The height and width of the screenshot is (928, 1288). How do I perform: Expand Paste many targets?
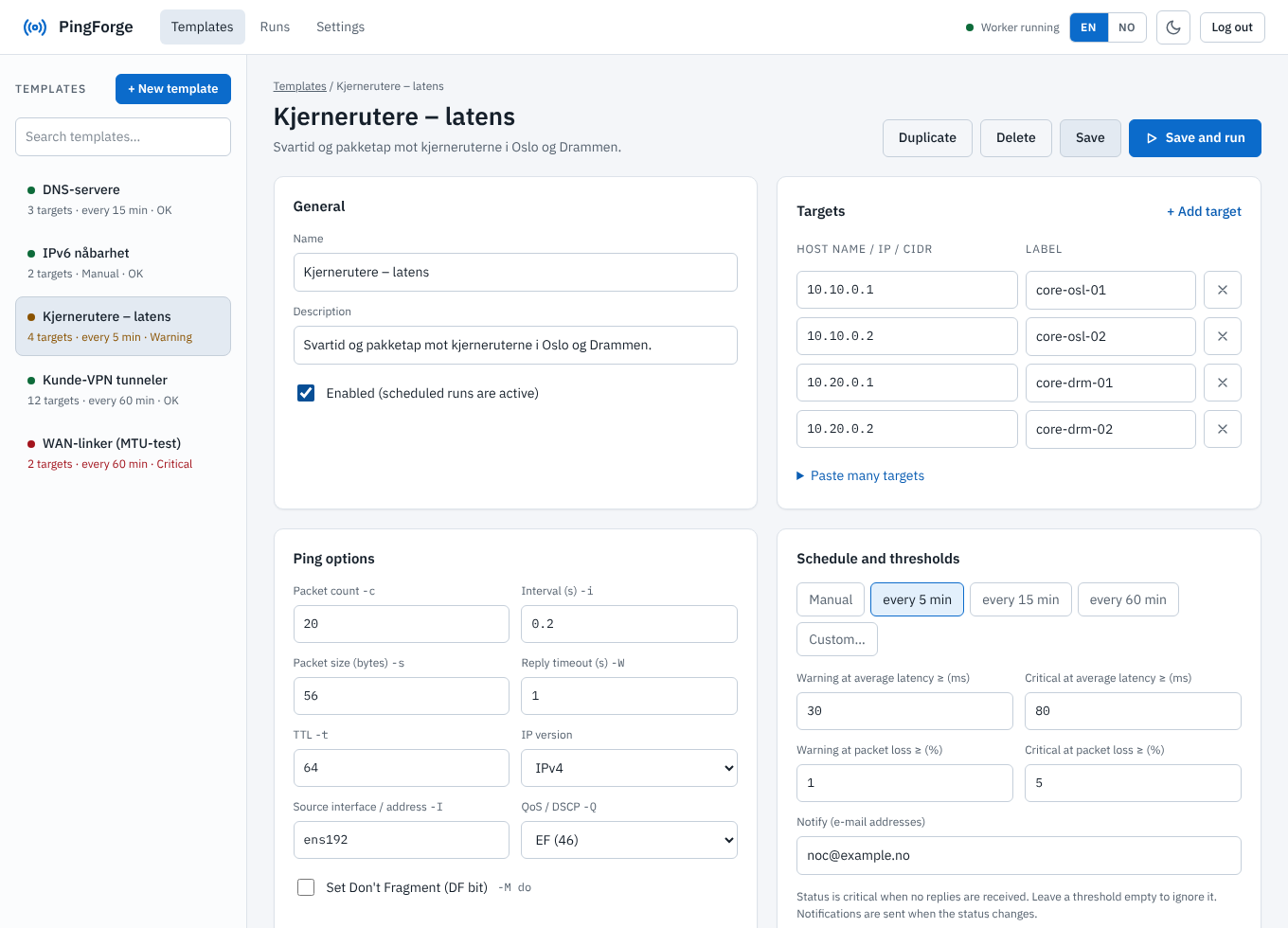[x=861, y=475]
